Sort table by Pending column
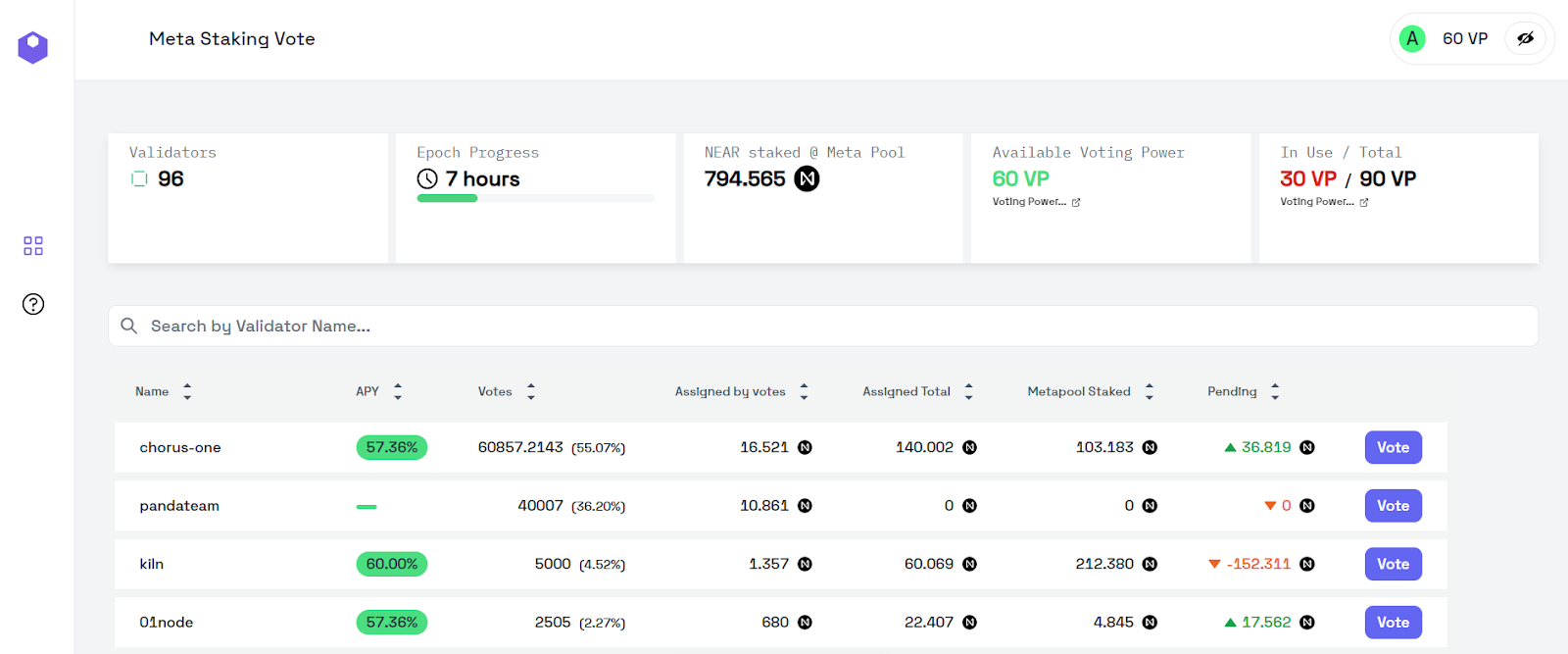Screen dimensions: 1568x654 coord(1275,392)
